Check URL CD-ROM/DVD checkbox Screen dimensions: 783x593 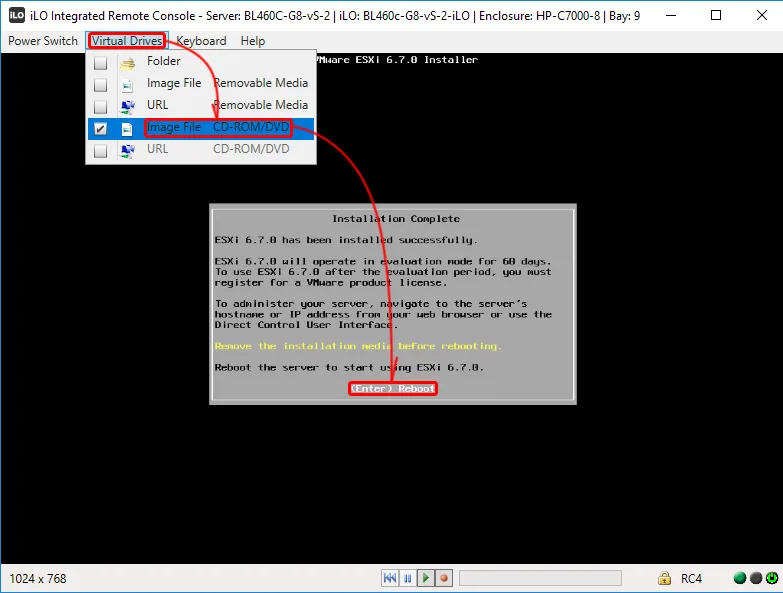pyautogui.click(x=100, y=151)
